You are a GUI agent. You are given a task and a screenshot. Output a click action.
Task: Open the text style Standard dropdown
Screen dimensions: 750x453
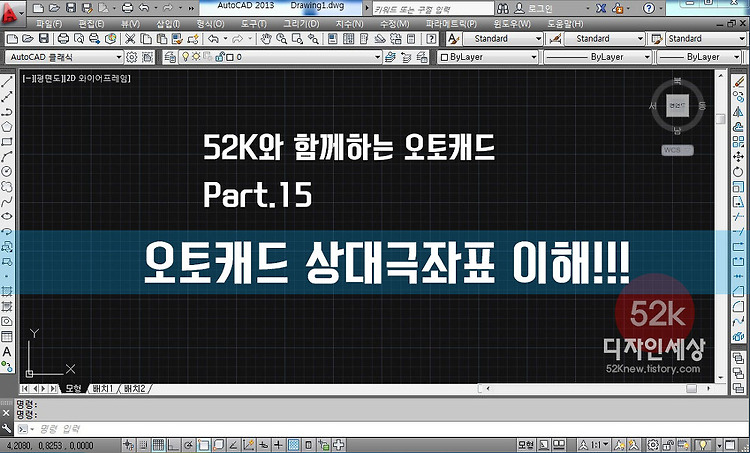502,39
